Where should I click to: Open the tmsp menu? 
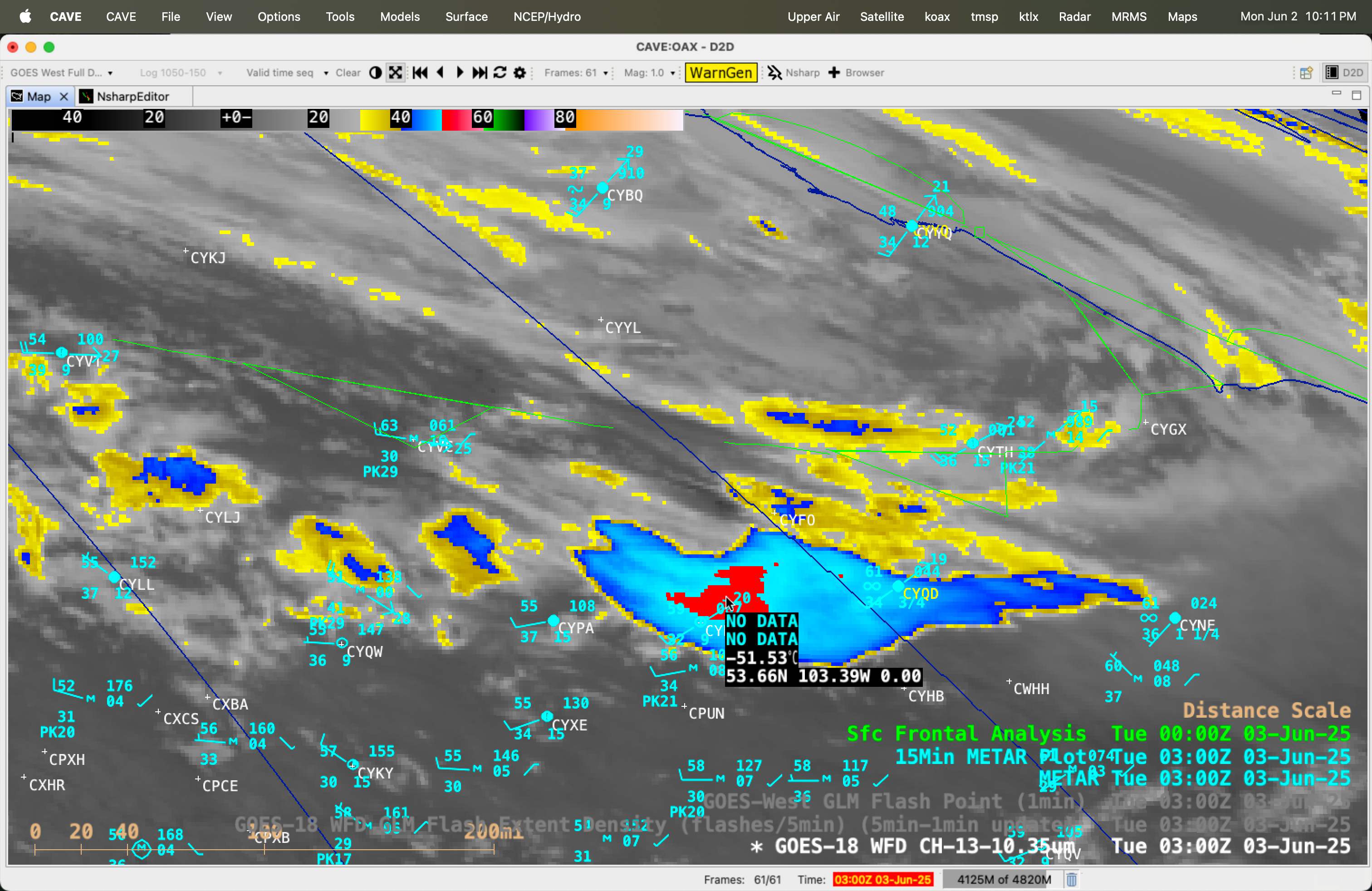pyautogui.click(x=985, y=16)
